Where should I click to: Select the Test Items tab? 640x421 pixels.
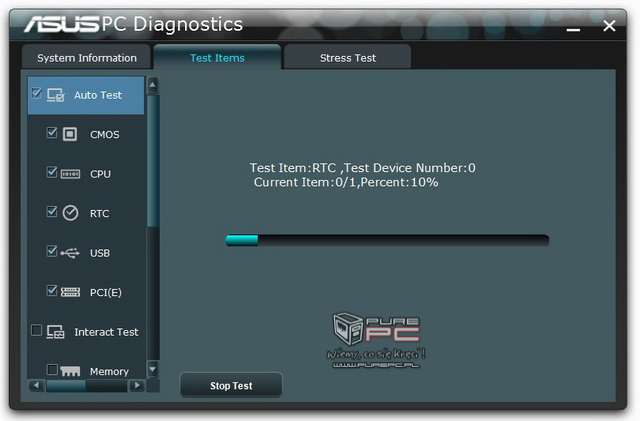(217, 57)
